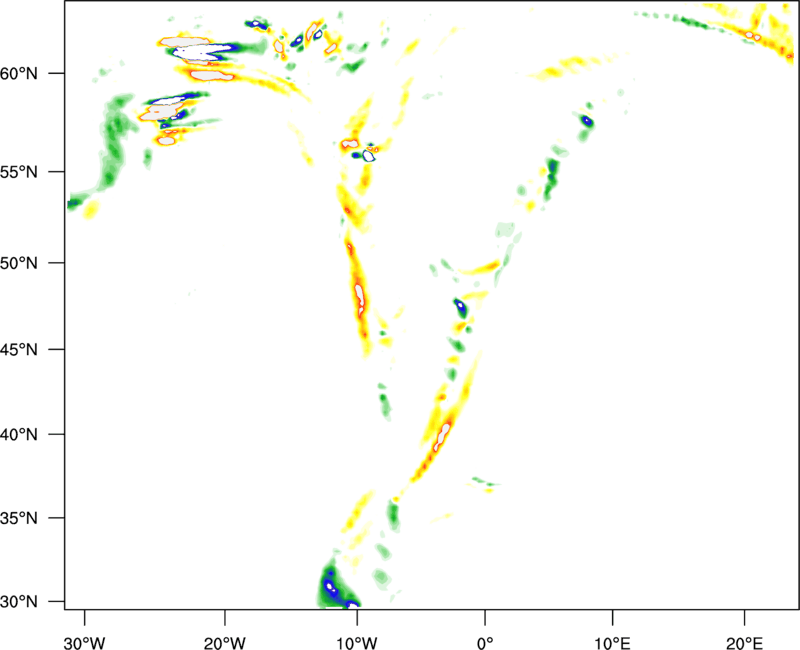Image resolution: width=800 pixels, height=650 pixels.
Task: Click the 40°N latitude axis label
Action: (x=19, y=435)
